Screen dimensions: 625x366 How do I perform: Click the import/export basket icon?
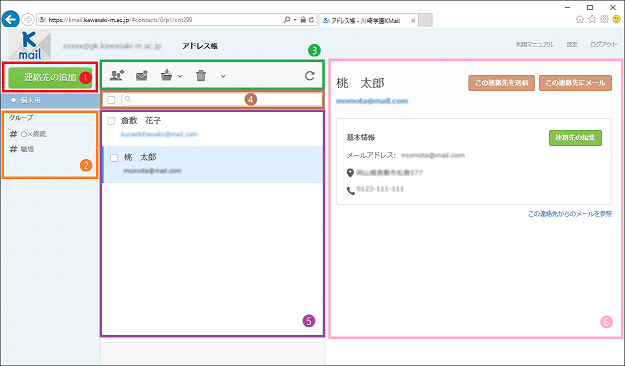pyautogui.click(x=166, y=75)
